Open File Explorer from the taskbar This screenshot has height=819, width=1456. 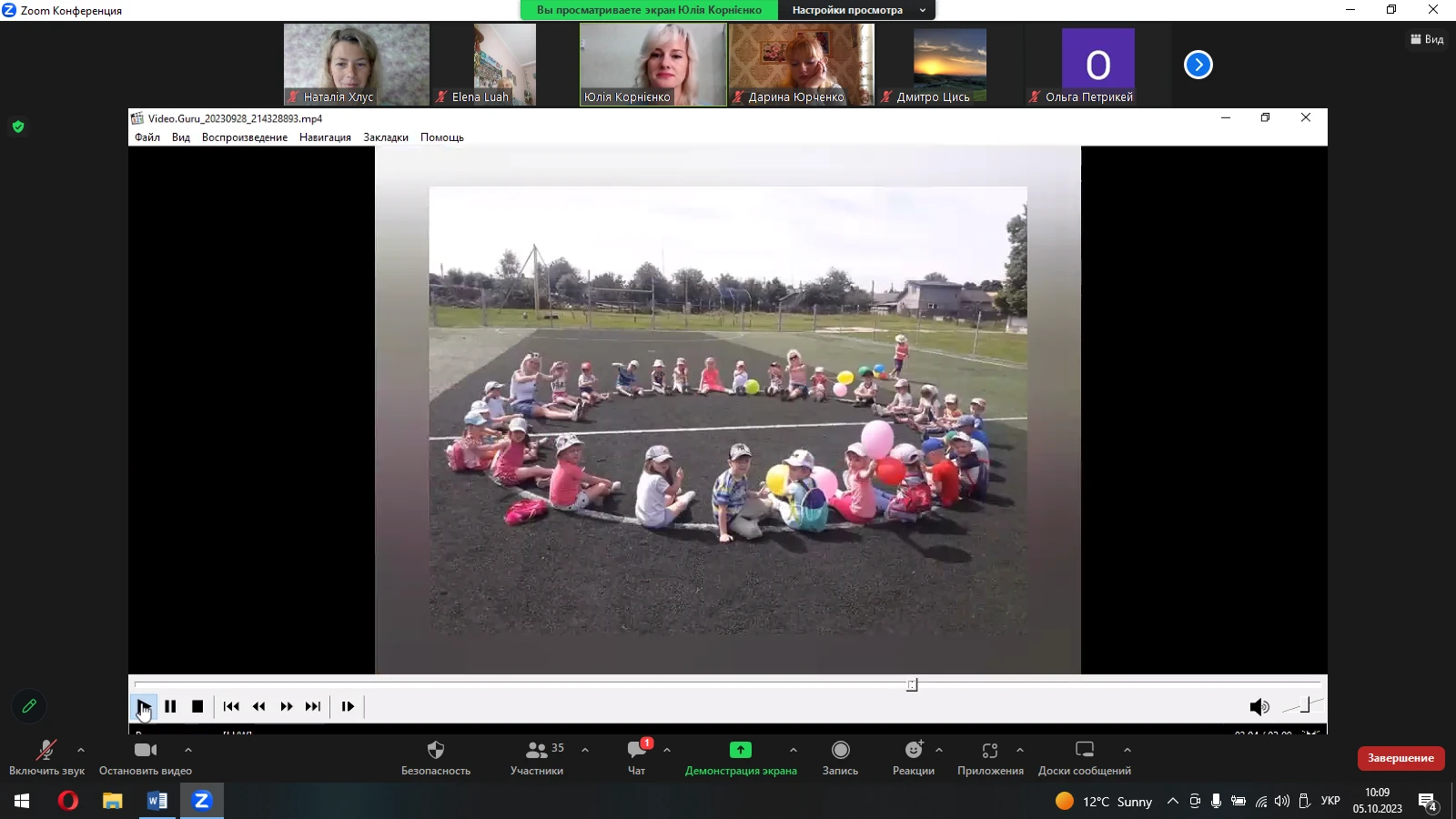coord(112,801)
